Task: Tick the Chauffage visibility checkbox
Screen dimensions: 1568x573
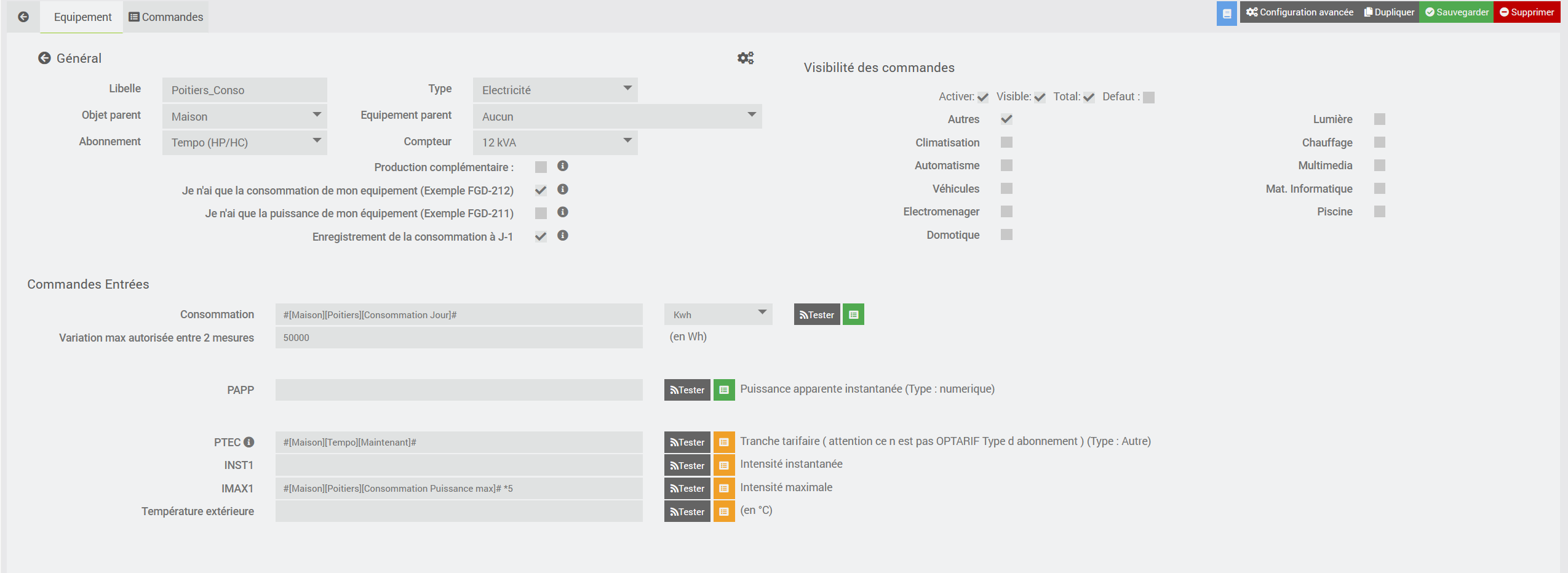Action: point(1380,142)
